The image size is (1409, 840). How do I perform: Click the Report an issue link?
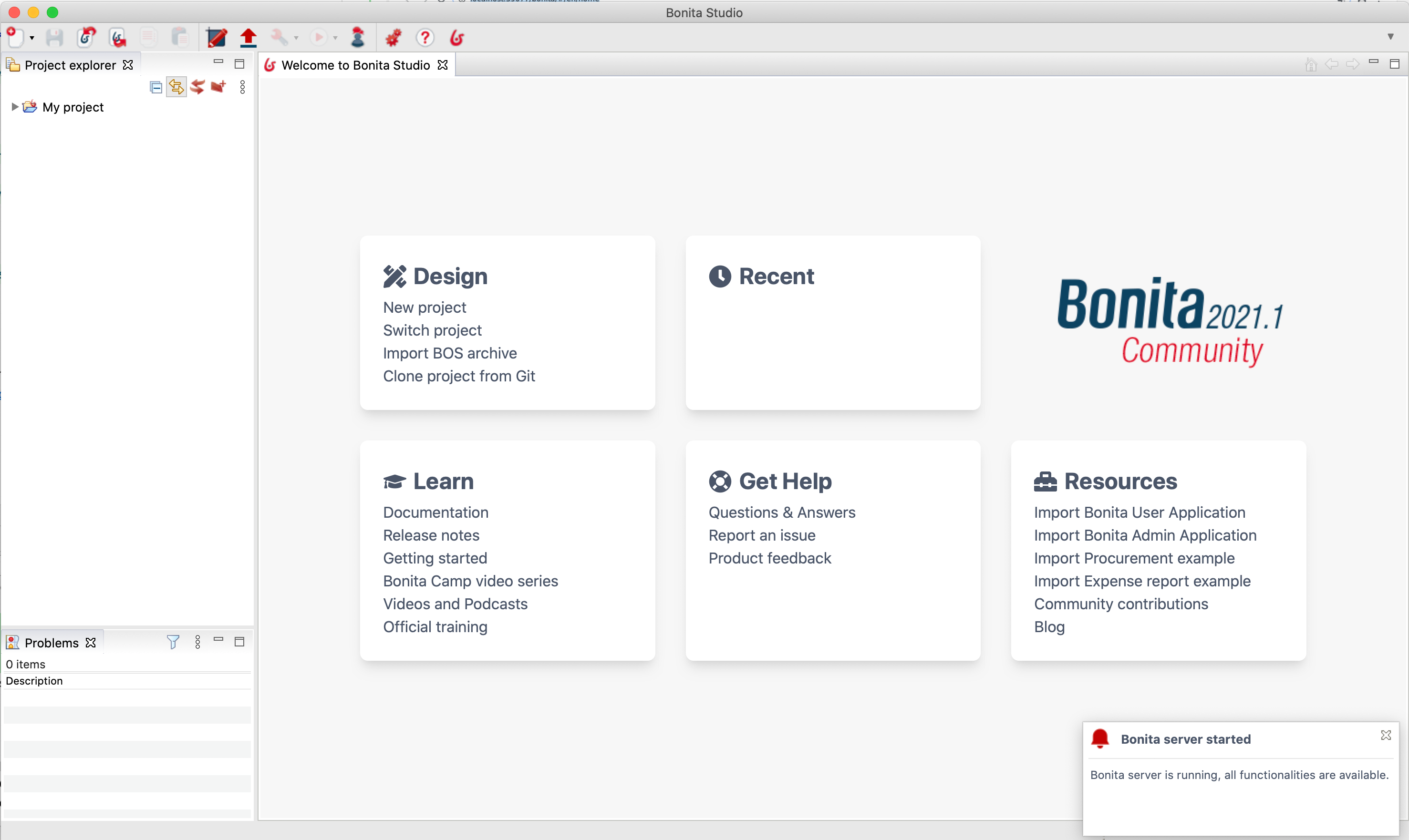762,535
